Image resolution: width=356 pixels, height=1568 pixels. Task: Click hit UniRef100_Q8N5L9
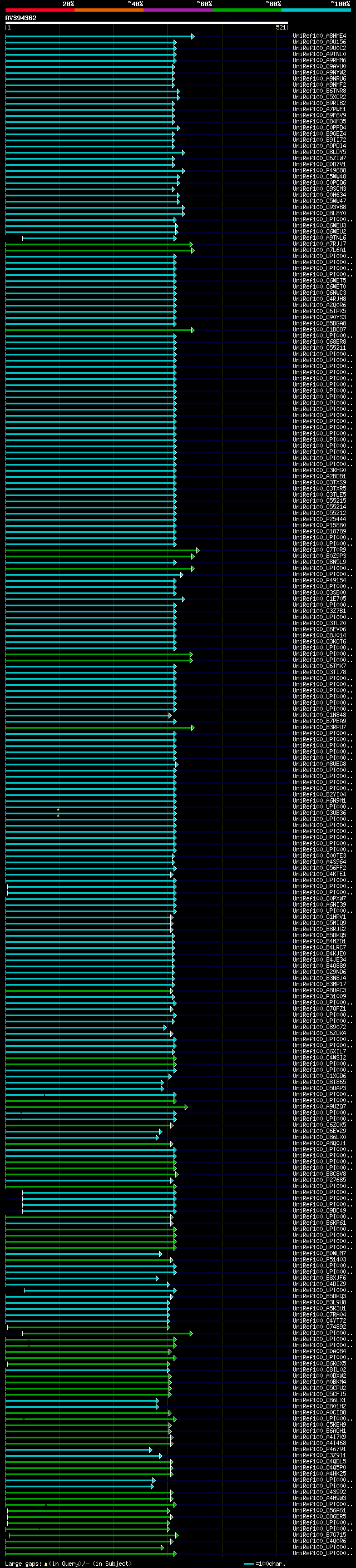(319, 562)
